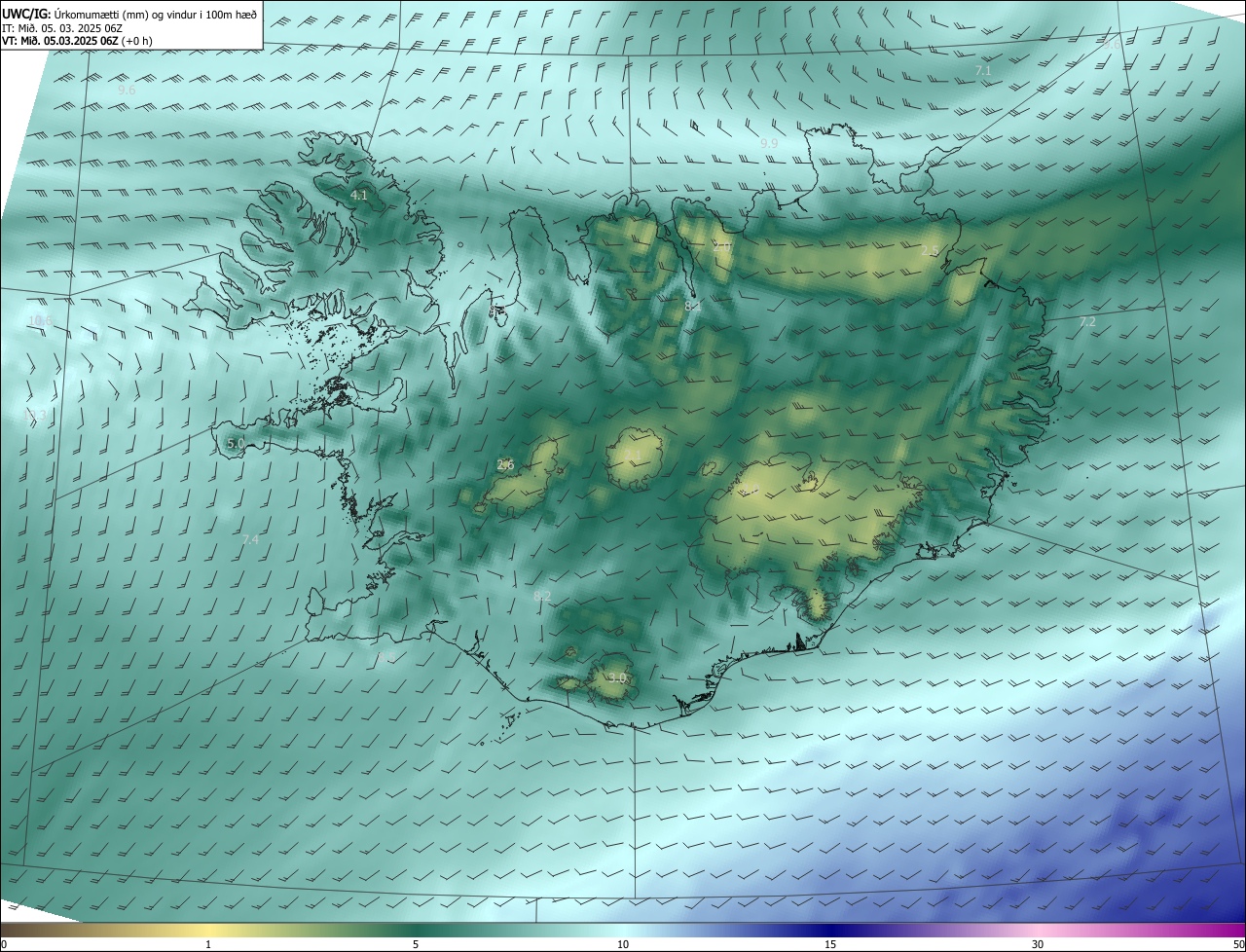This screenshot has width=1246, height=952.
Task: Click the 7.2 value off the east coast
Action: pos(1087,321)
